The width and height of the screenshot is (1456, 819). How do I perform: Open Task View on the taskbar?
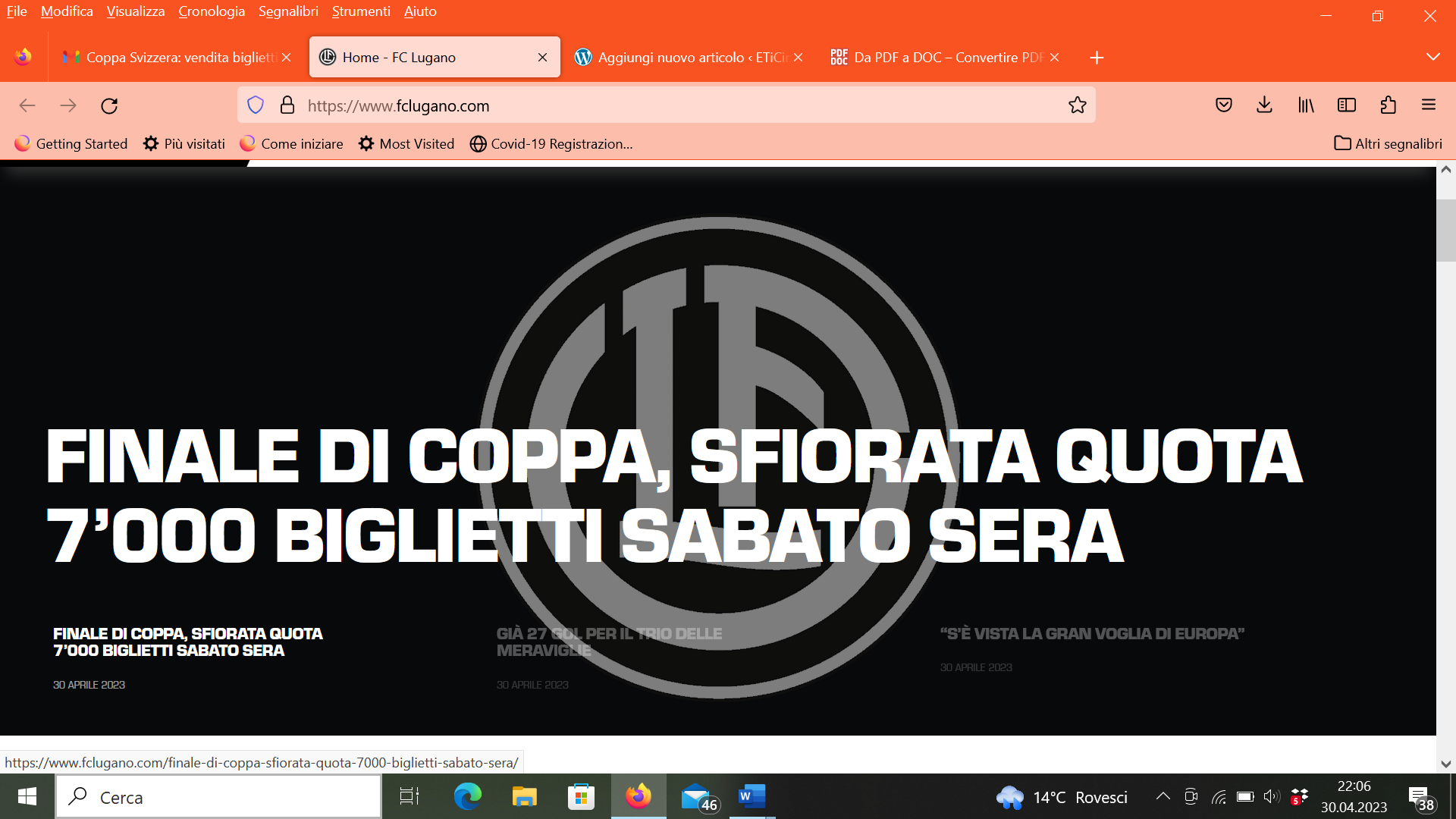coord(409,796)
